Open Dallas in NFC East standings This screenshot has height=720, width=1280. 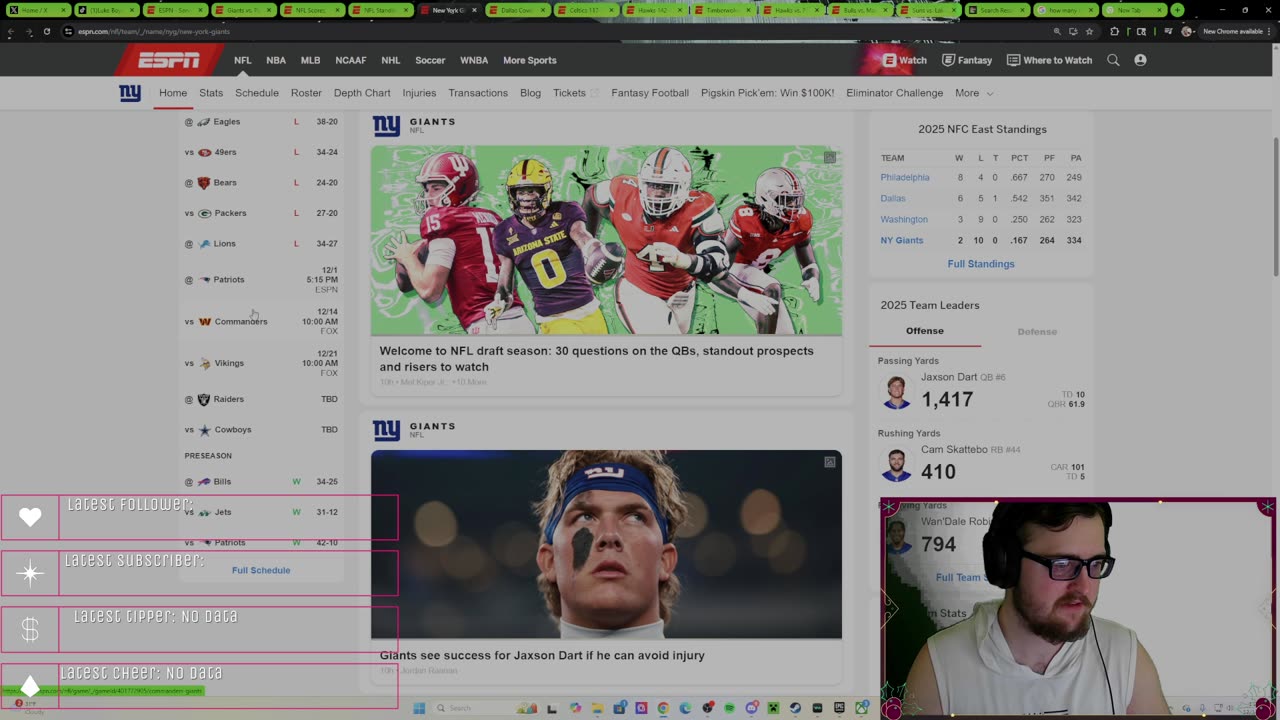point(893,198)
